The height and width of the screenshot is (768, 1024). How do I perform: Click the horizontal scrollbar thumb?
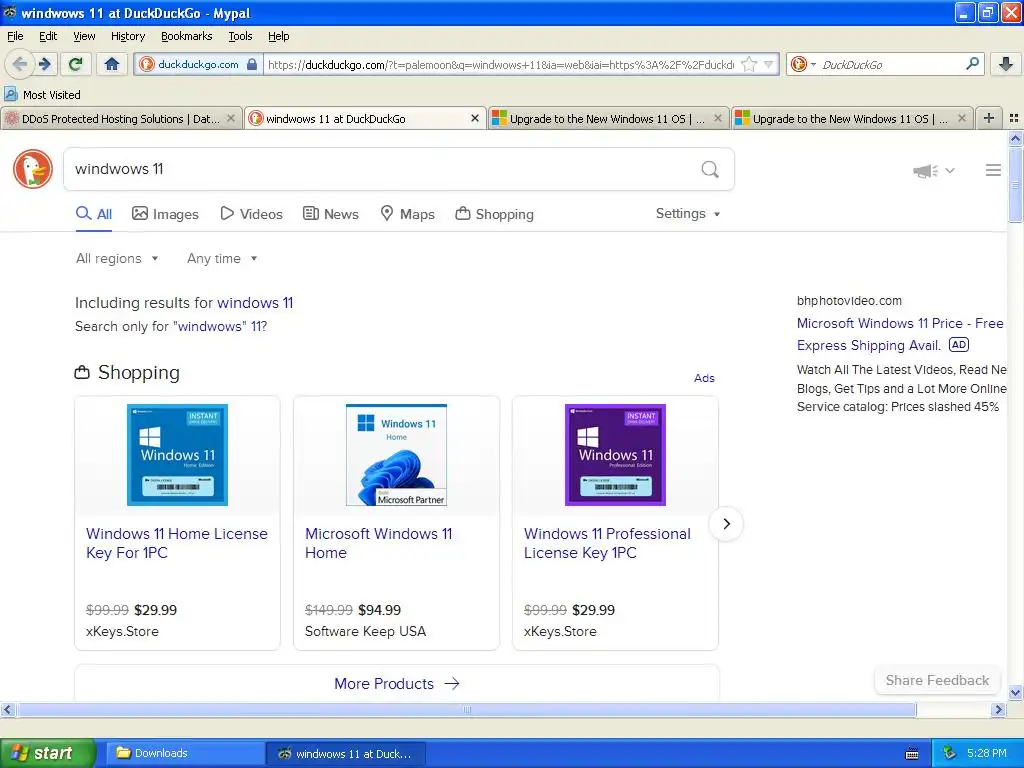[466, 710]
